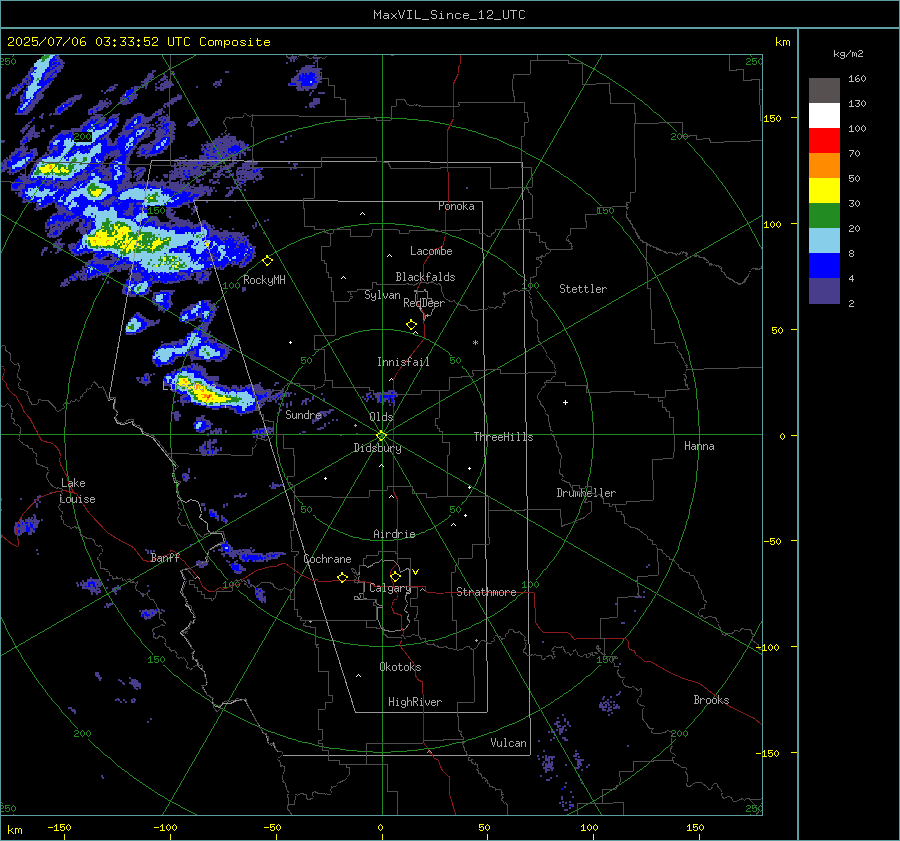Click the Sundre city label
The width and height of the screenshot is (900, 841).
303,415
